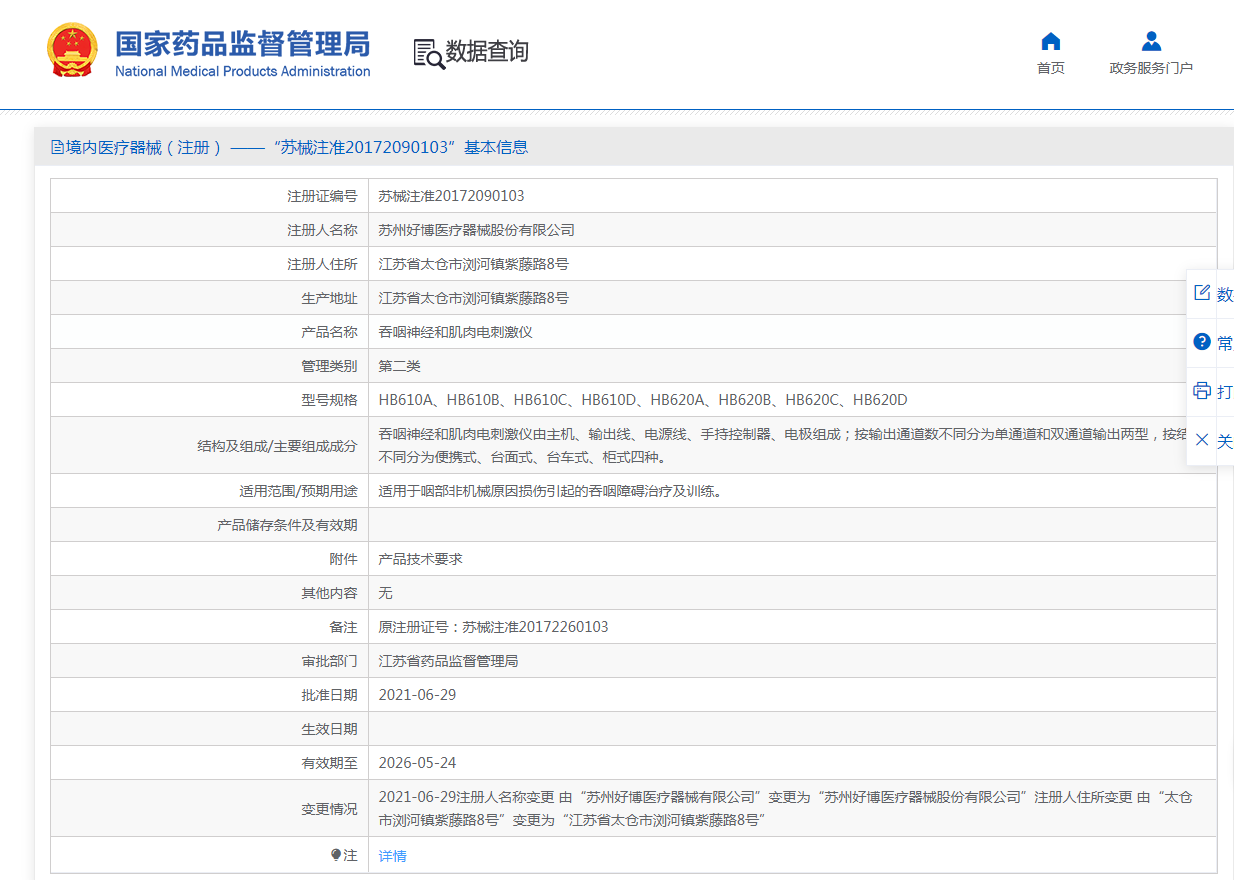
Task: Click the change history text in 变更情况 row
Action: (x=785, y=809)
